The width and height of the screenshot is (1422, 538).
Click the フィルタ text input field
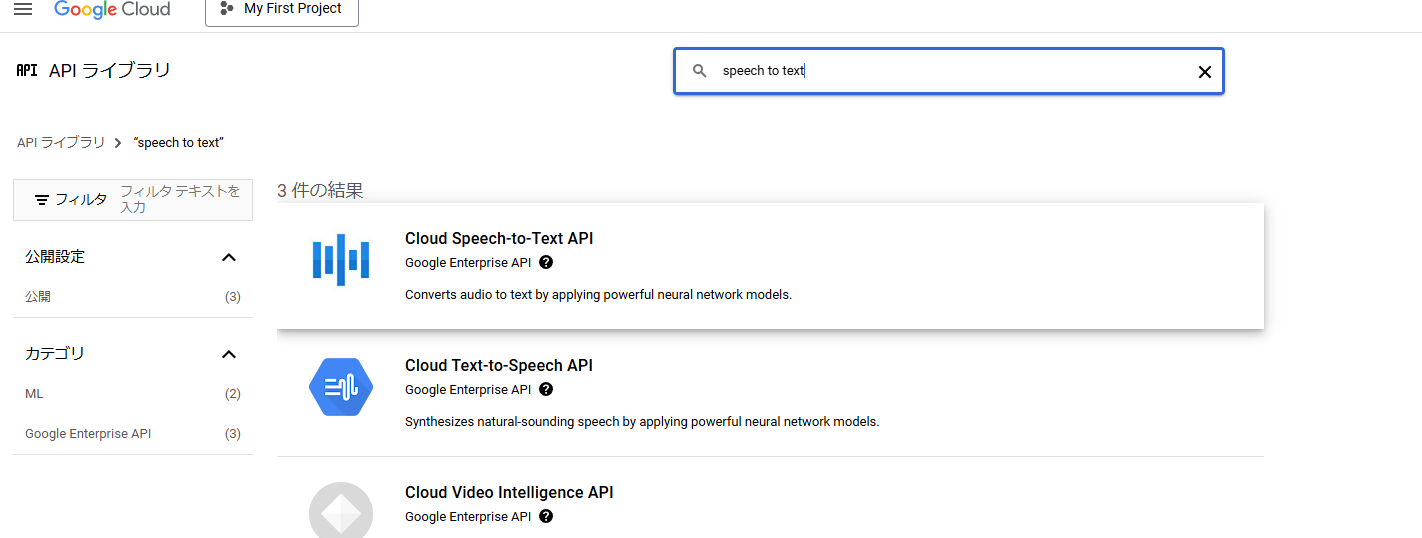click(x=180, y=199)
